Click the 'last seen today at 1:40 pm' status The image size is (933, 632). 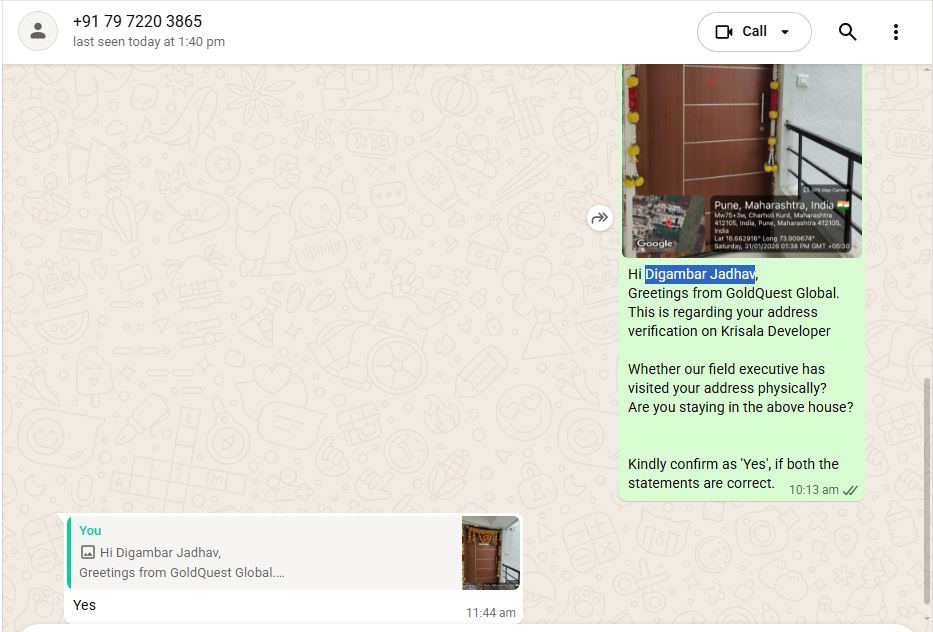[x=149, y=42]
